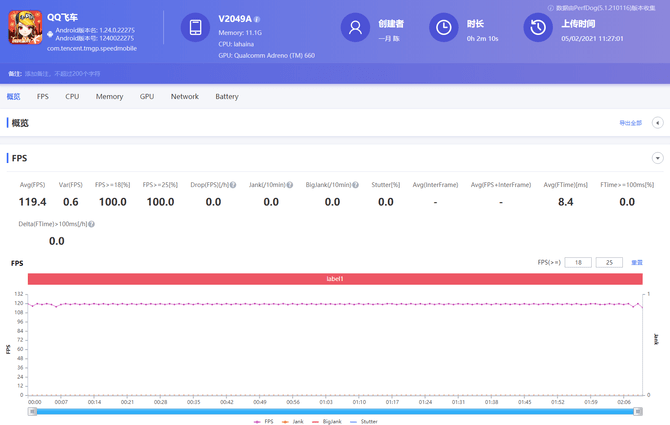This screenshot has width=670, height=425.
Task: Click the duration clock icon
Action: click(x=444, y=27)
